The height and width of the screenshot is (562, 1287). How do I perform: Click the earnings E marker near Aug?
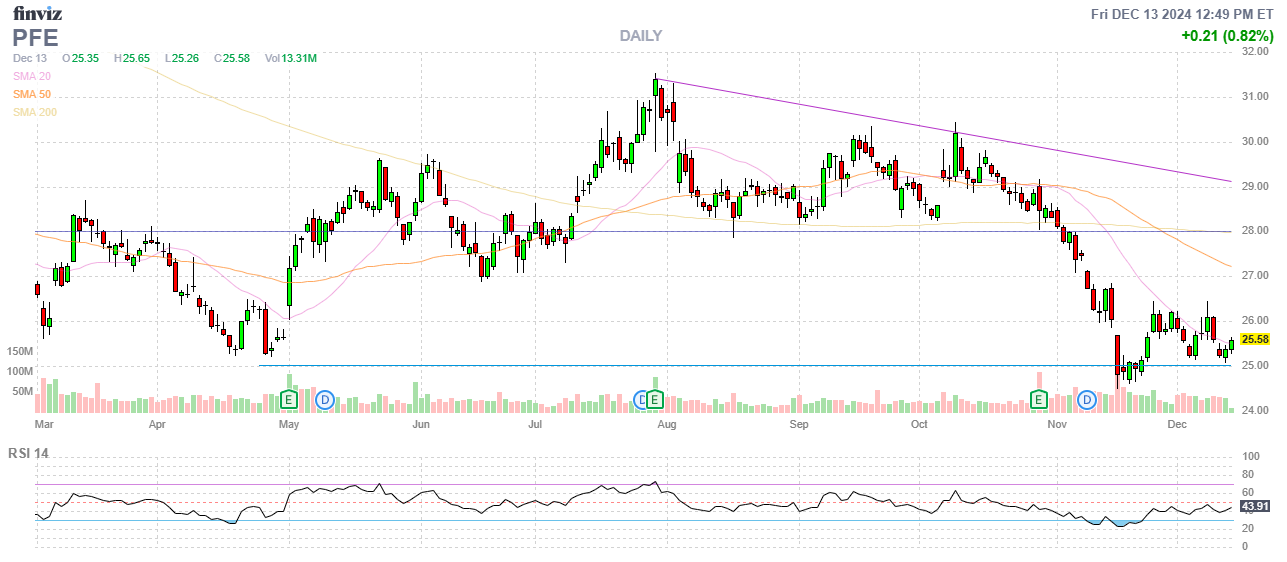pyautogui.click(x=655, y=400)
